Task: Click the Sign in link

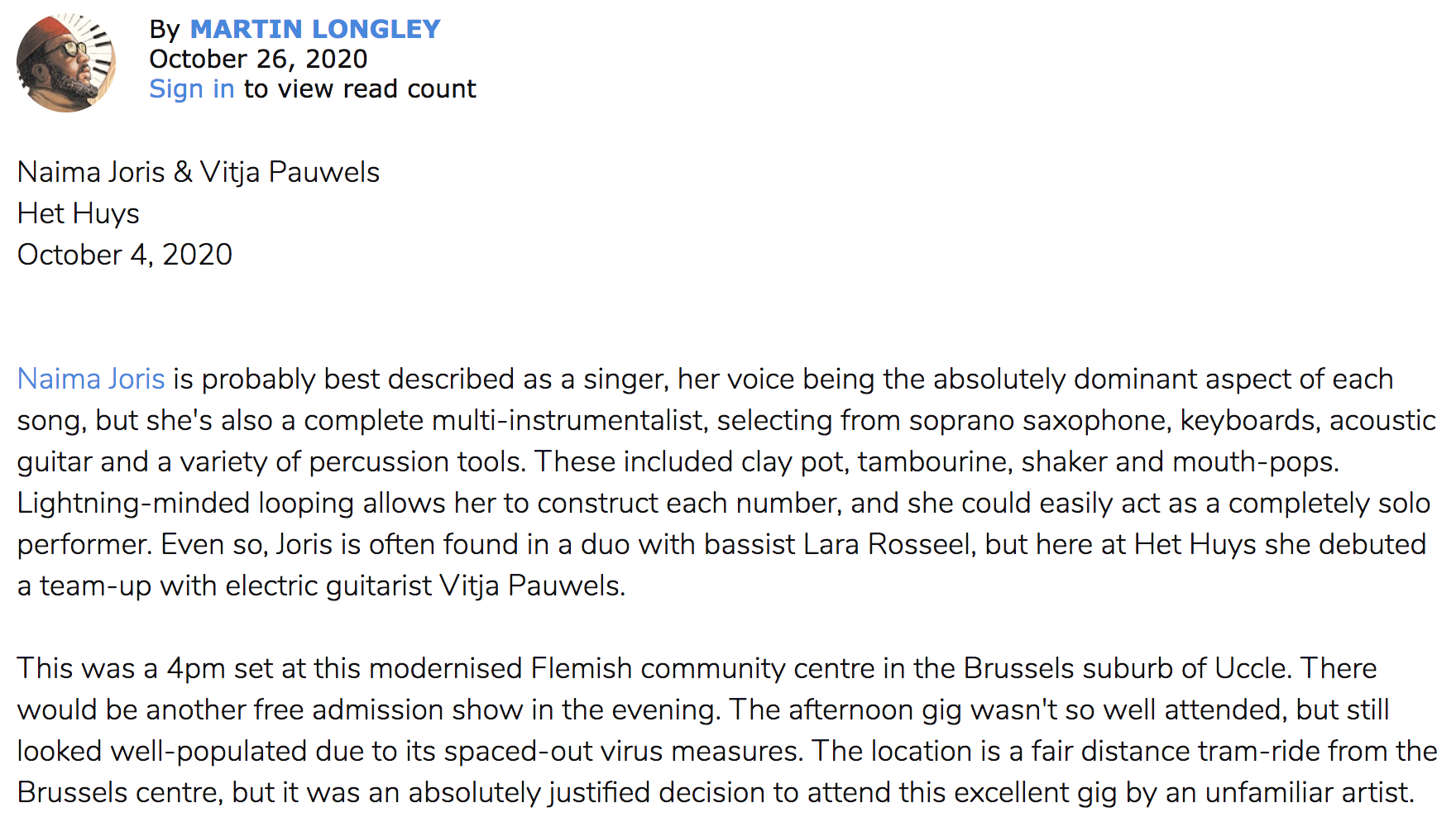Action: (192, 88)
